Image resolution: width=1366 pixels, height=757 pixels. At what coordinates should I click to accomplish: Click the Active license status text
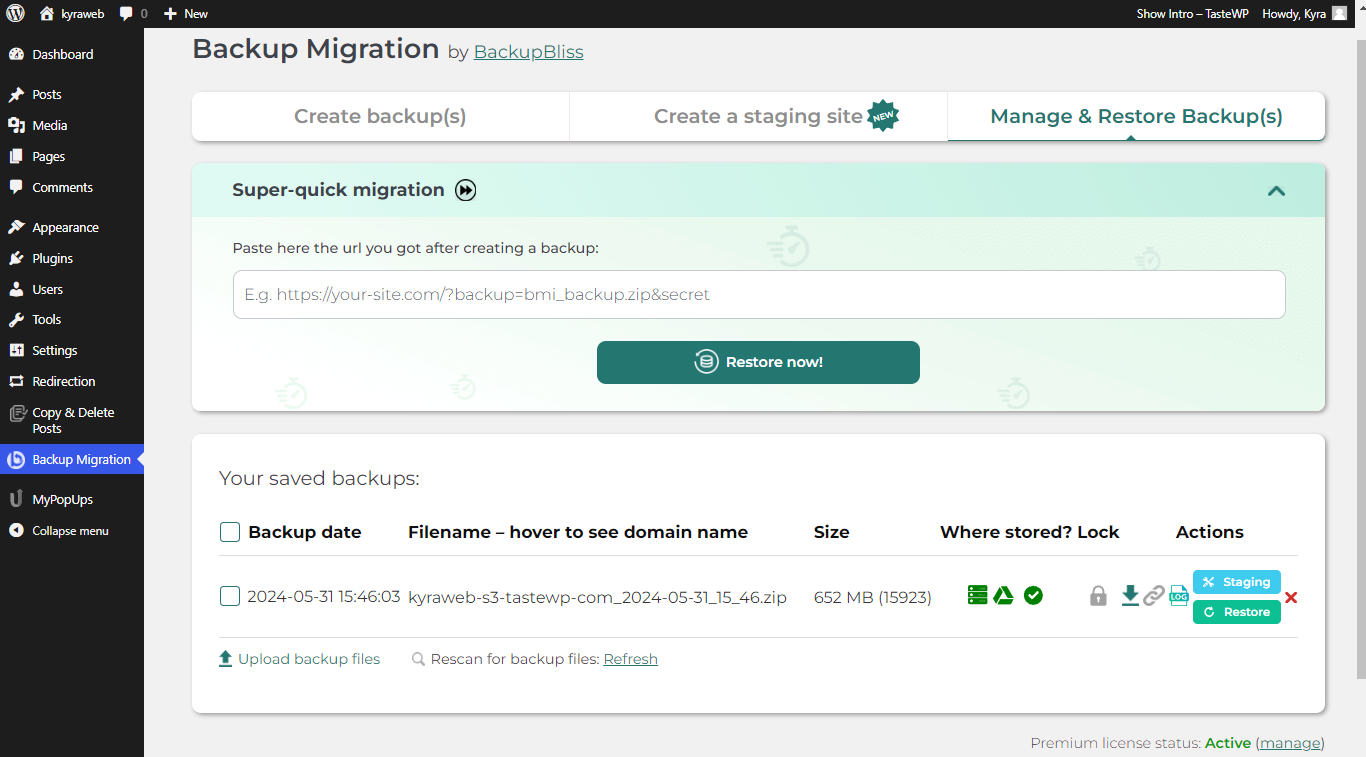(1228, 743)
